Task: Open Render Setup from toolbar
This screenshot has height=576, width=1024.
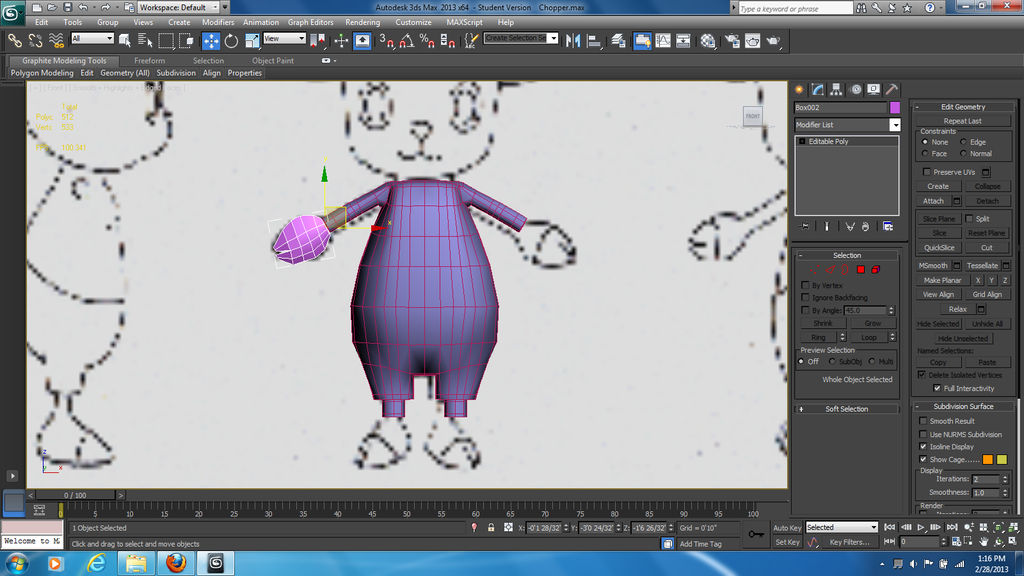Action: [732, 40]
